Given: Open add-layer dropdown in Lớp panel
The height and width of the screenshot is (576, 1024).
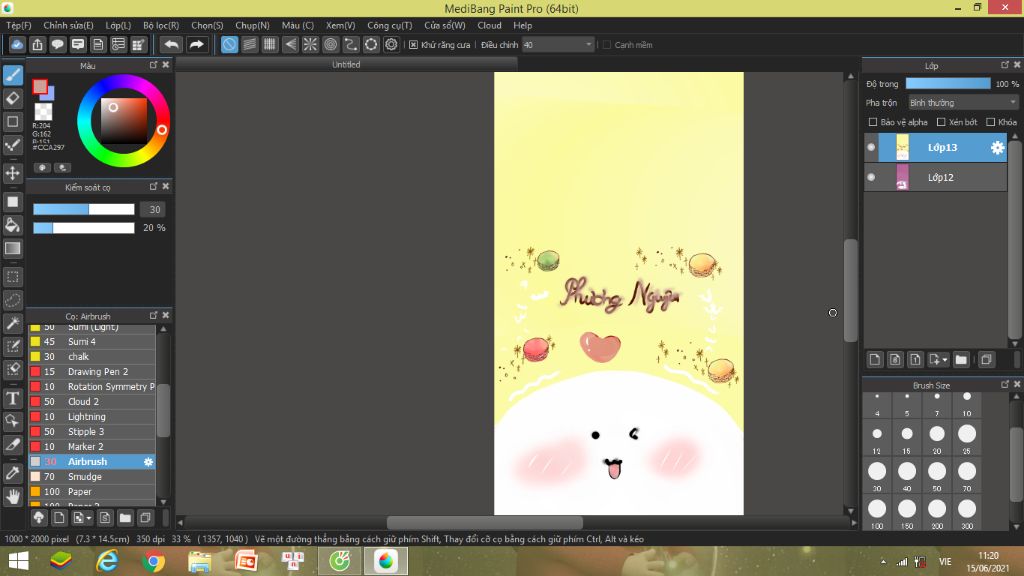Looking at the screenshot, I should (938, 360).
